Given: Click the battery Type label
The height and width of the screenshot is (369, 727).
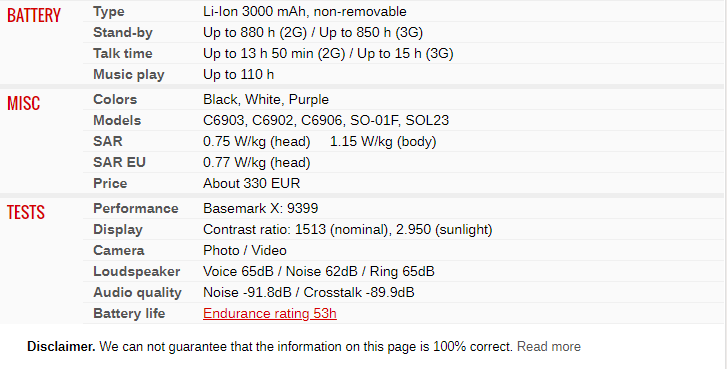Looking at the screenshot, I should (x=108, y=12).
